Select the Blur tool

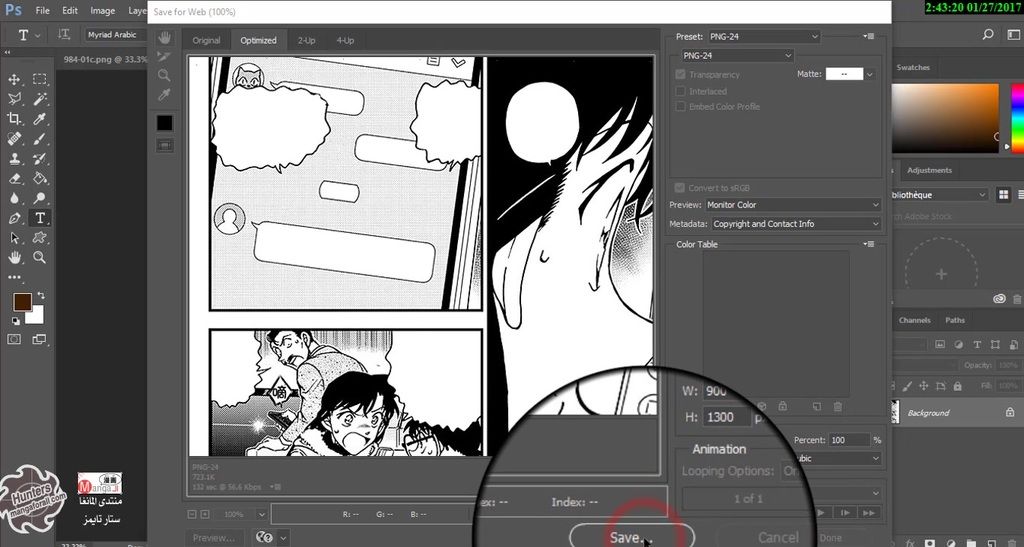[x=14, y=198]
